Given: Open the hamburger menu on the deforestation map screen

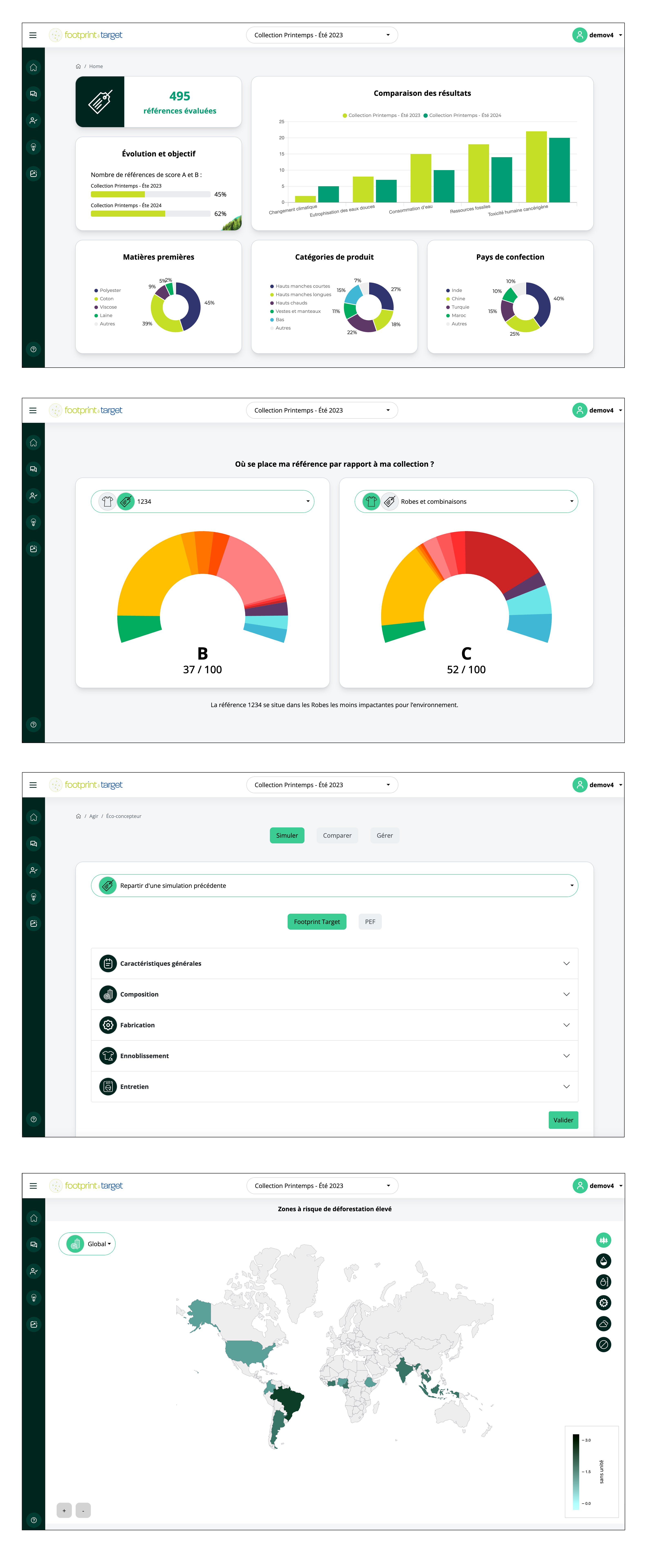Looking at the screenshot, I should click(x=33, y=1186).
